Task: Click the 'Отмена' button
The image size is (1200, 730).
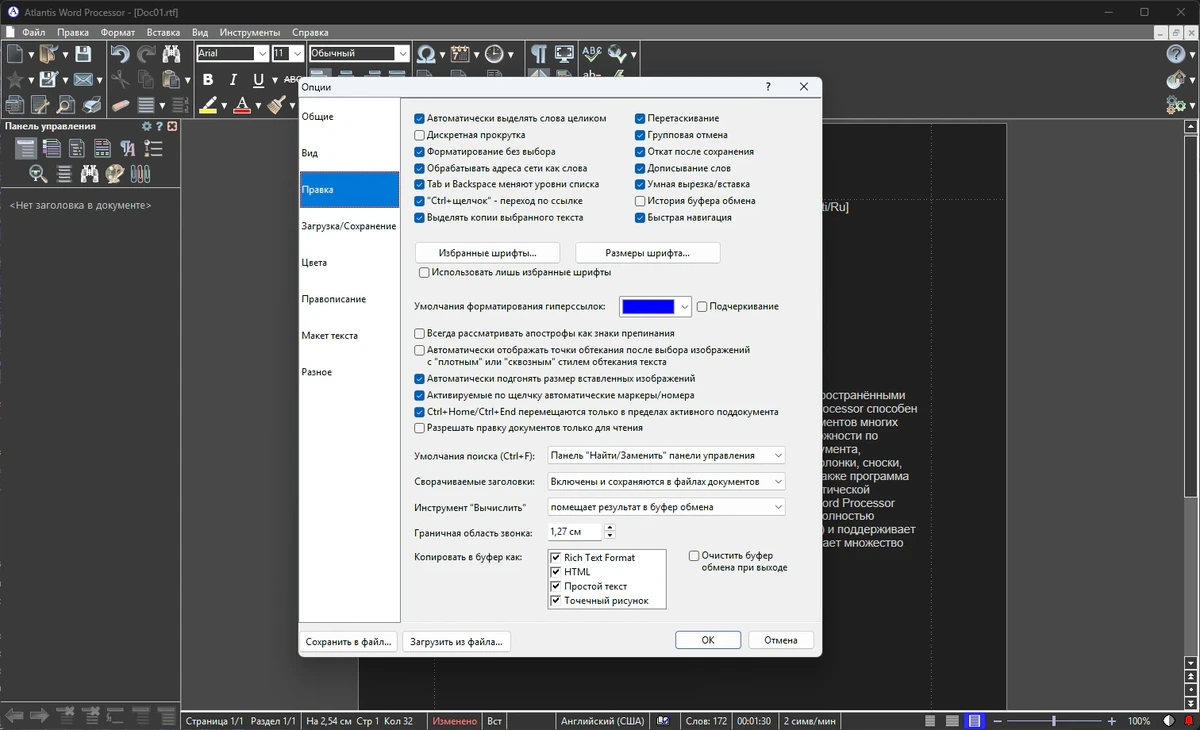Action: 781,640
